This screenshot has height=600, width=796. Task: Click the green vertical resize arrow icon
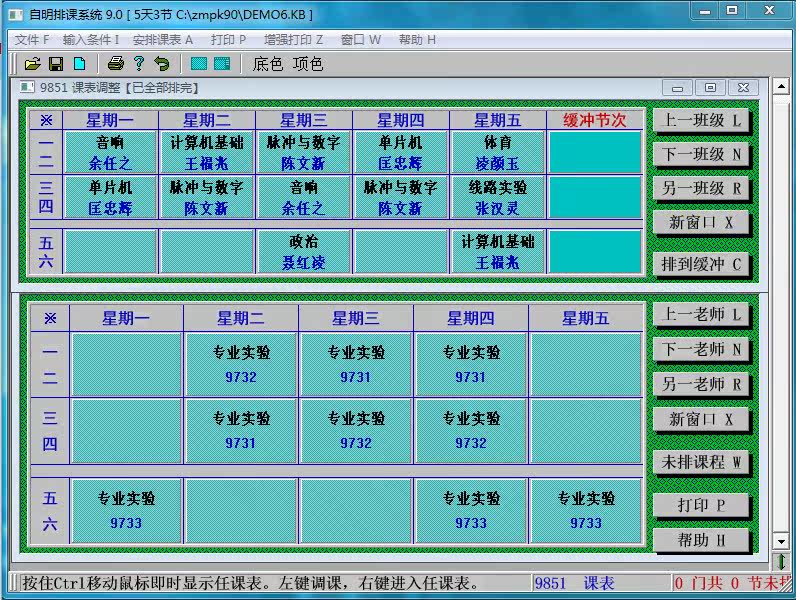click(x=781, y=562)
